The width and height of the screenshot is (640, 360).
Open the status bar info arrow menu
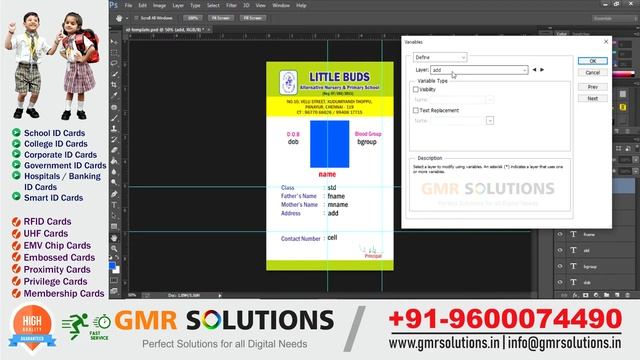tap(220, 295)
